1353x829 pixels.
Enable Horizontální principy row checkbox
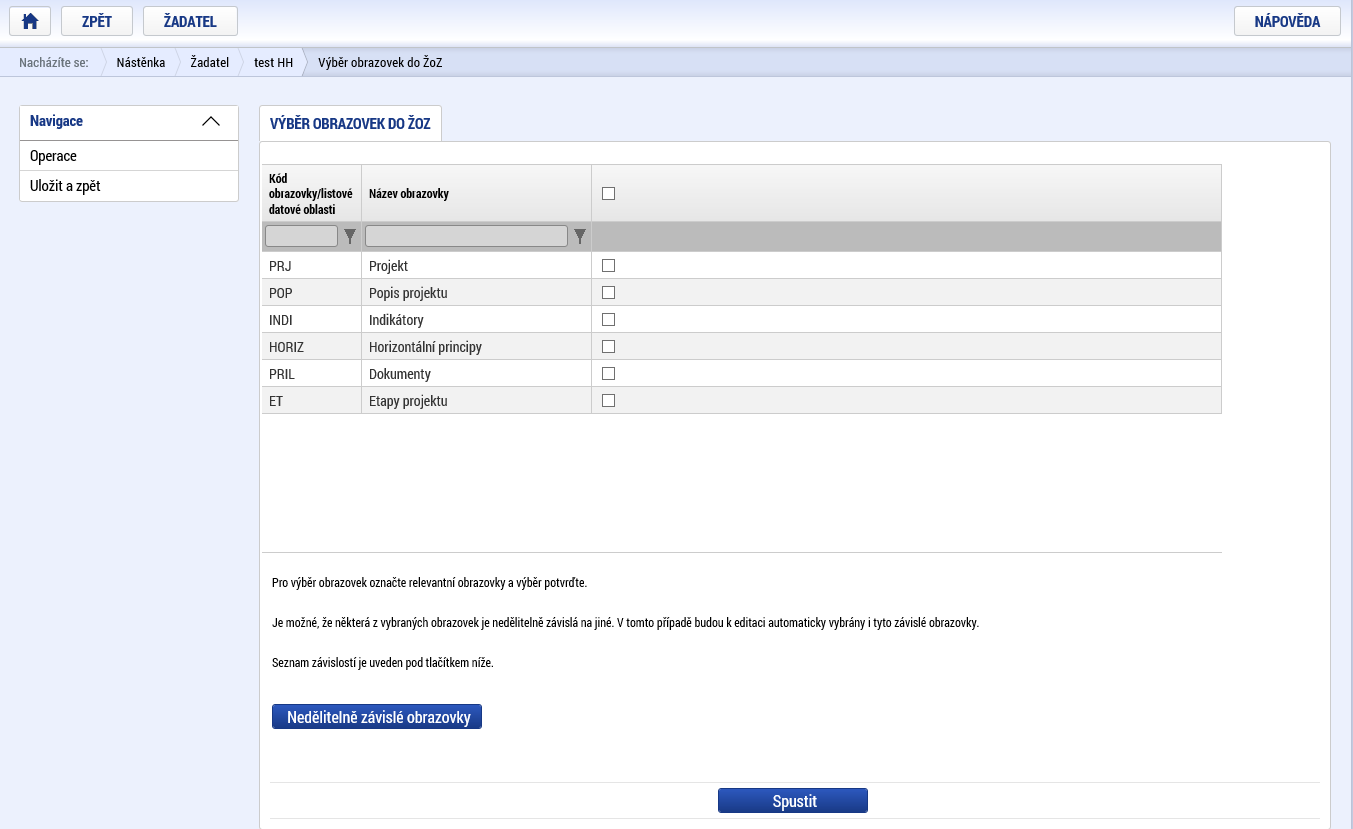[608, 347]
